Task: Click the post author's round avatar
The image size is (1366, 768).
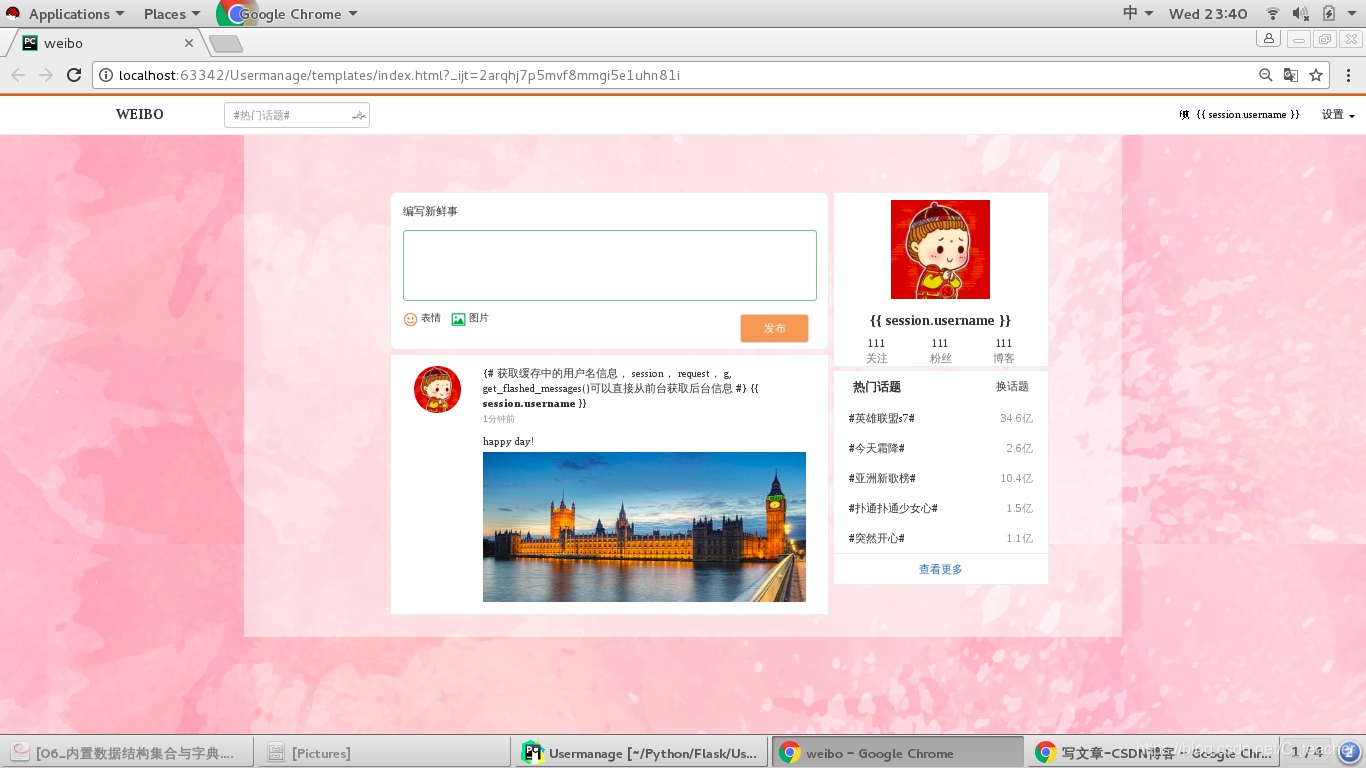Action: pyautogui.click(x=437, y=389)
